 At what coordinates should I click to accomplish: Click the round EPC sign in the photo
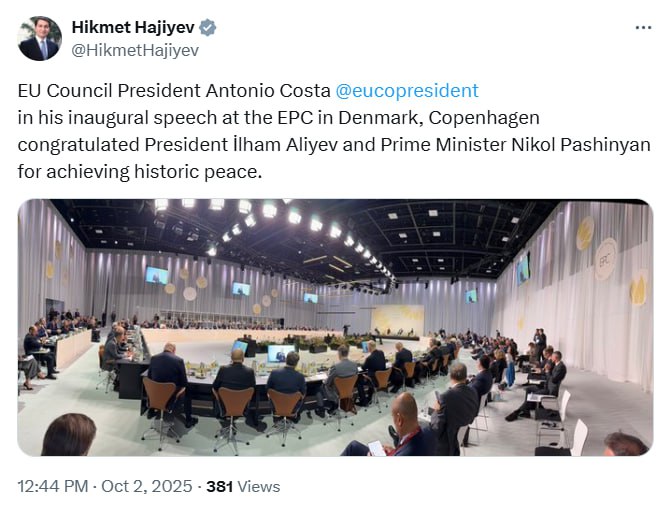click(606, 258)
